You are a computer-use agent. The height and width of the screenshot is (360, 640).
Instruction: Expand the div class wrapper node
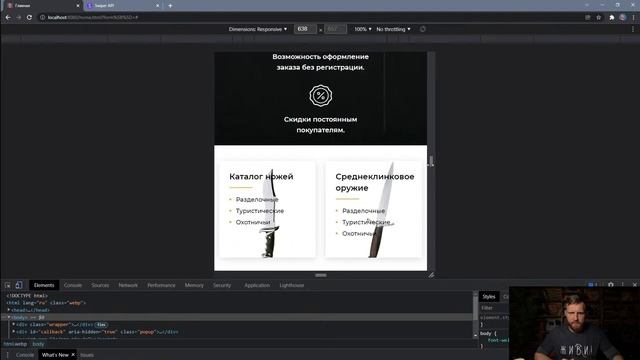(13, 324)
